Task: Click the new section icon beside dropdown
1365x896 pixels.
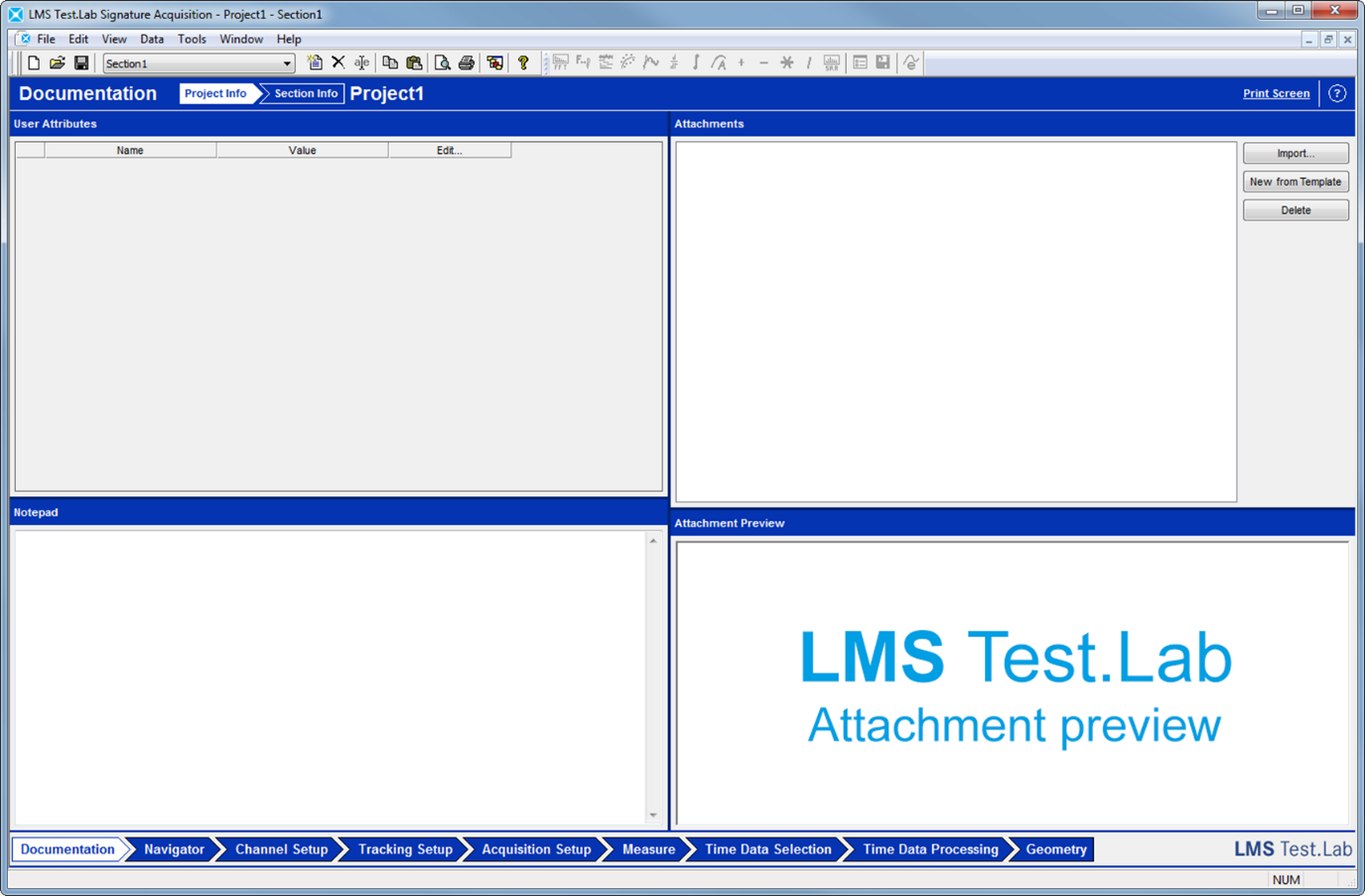Action: click(x=315, y=63)
